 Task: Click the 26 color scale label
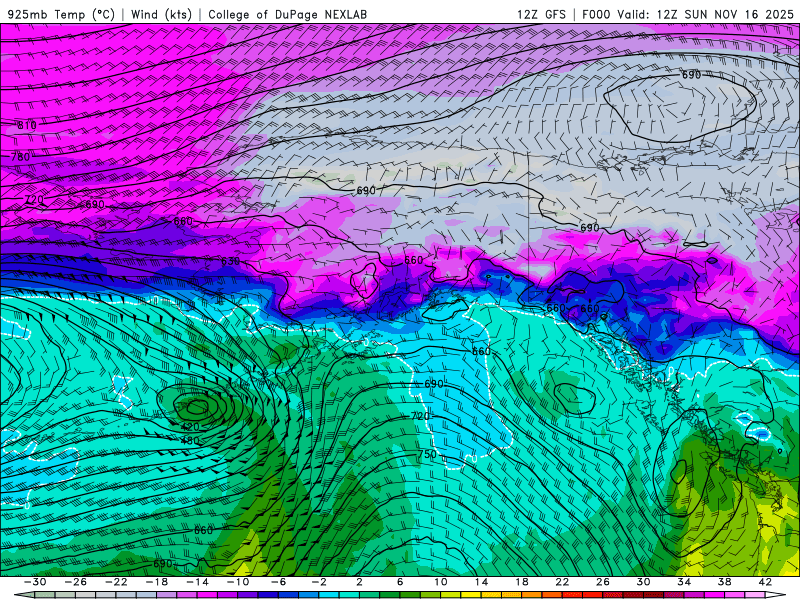[x=603, y=582]
